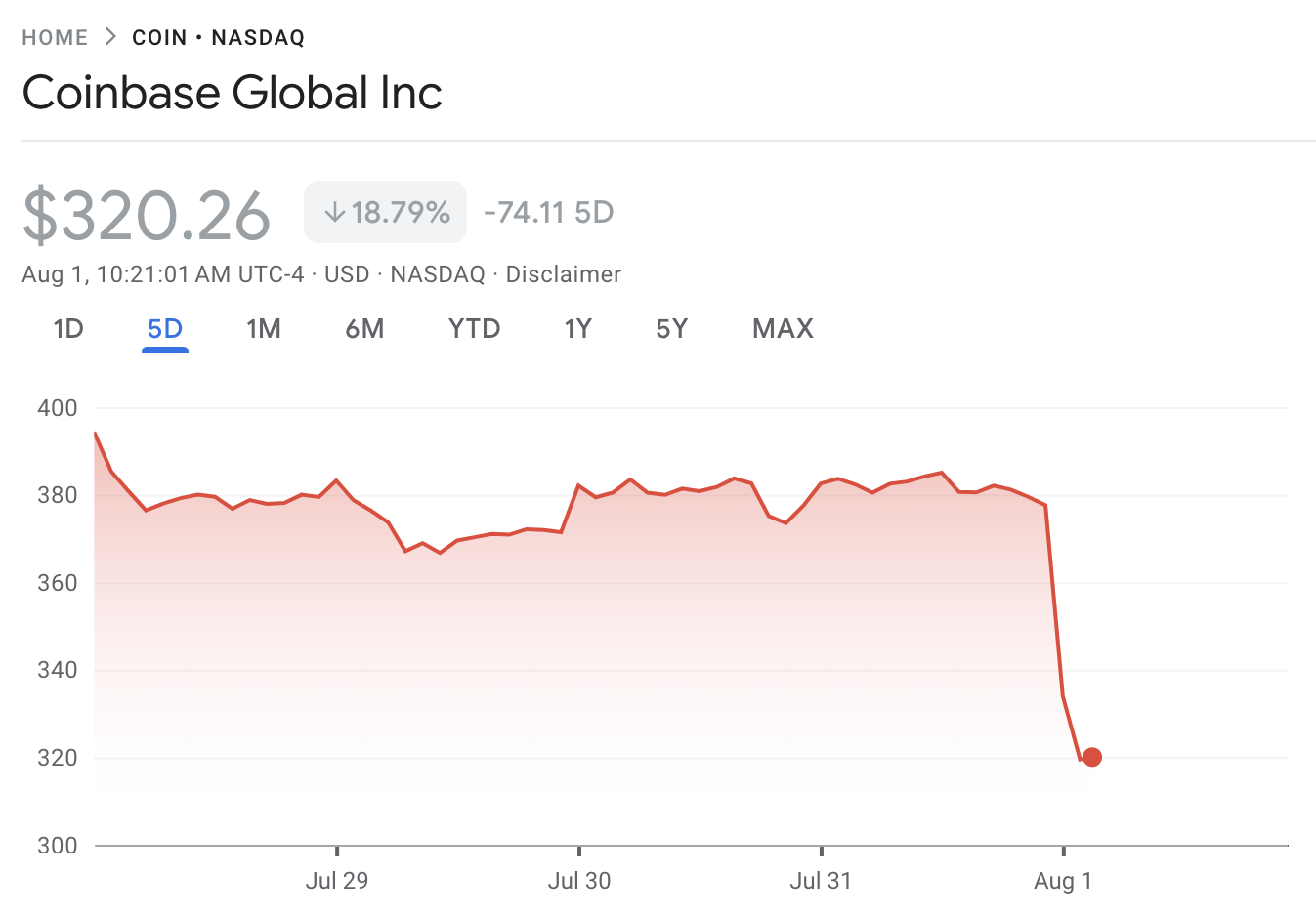The image size is (1316, 915).
Task: Click the Jul 29 date label on the axis
Action: (337, 881)
